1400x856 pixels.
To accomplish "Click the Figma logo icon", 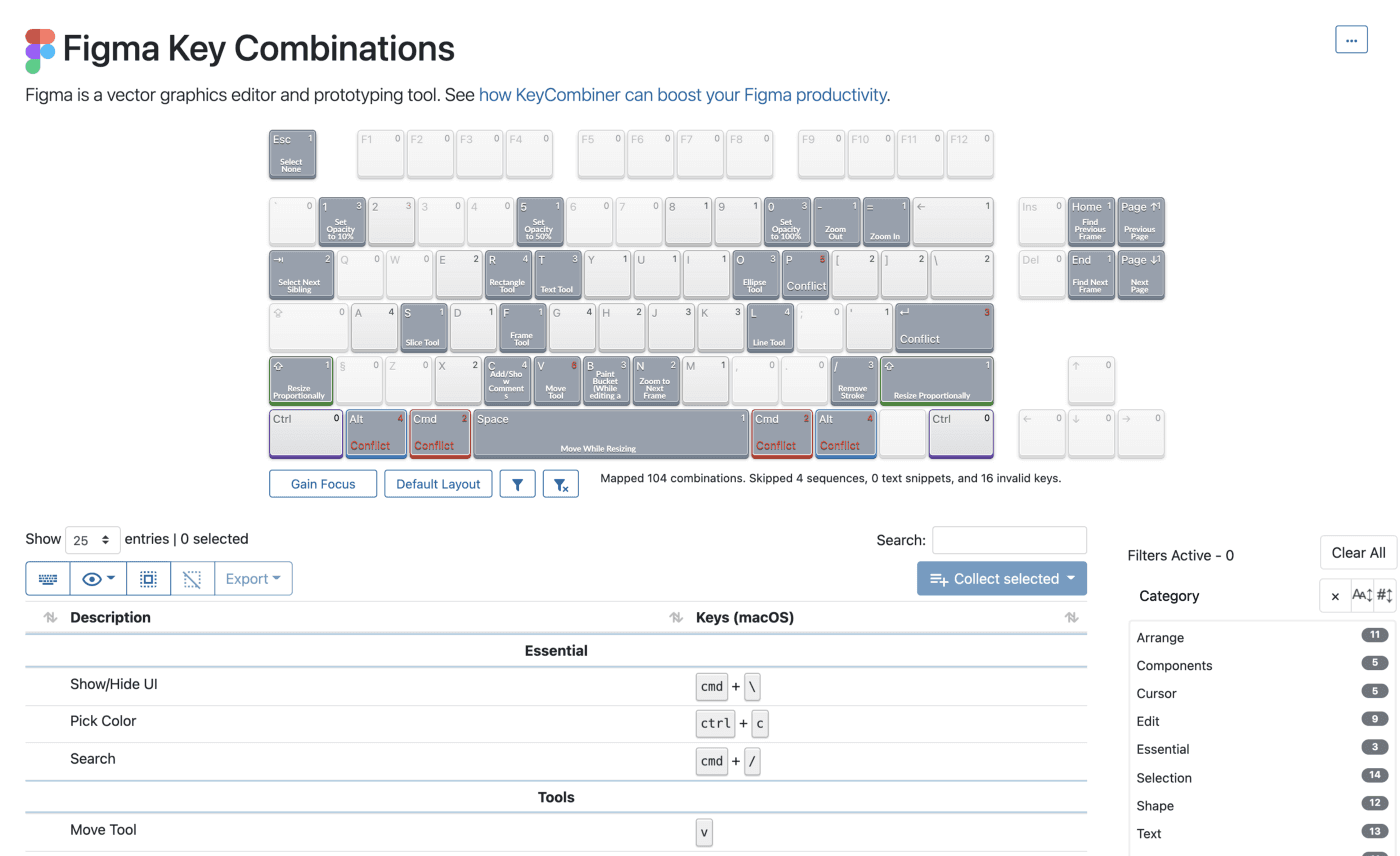I will click(40, 51).
